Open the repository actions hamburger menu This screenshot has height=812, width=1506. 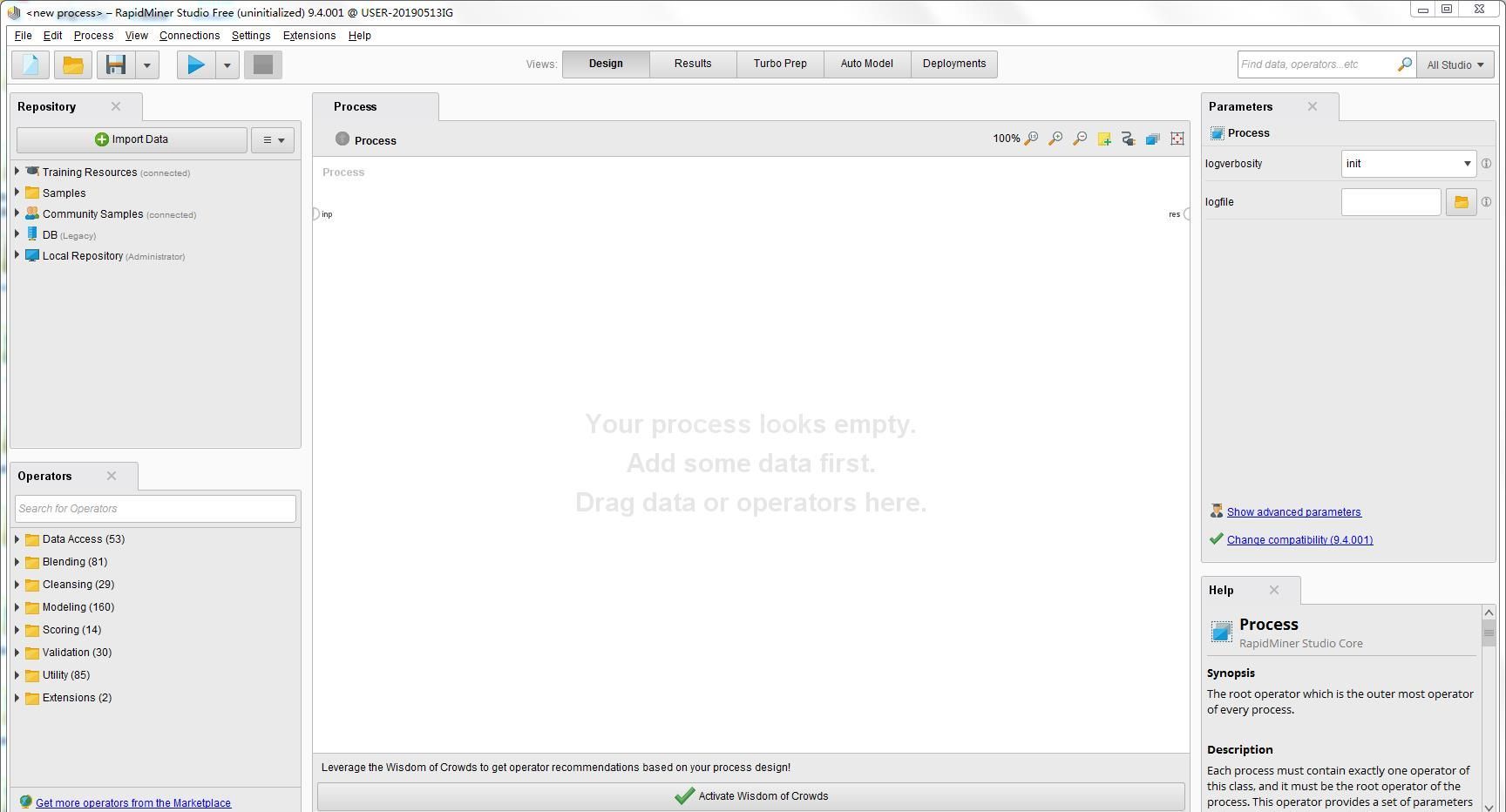pos(273,139)
